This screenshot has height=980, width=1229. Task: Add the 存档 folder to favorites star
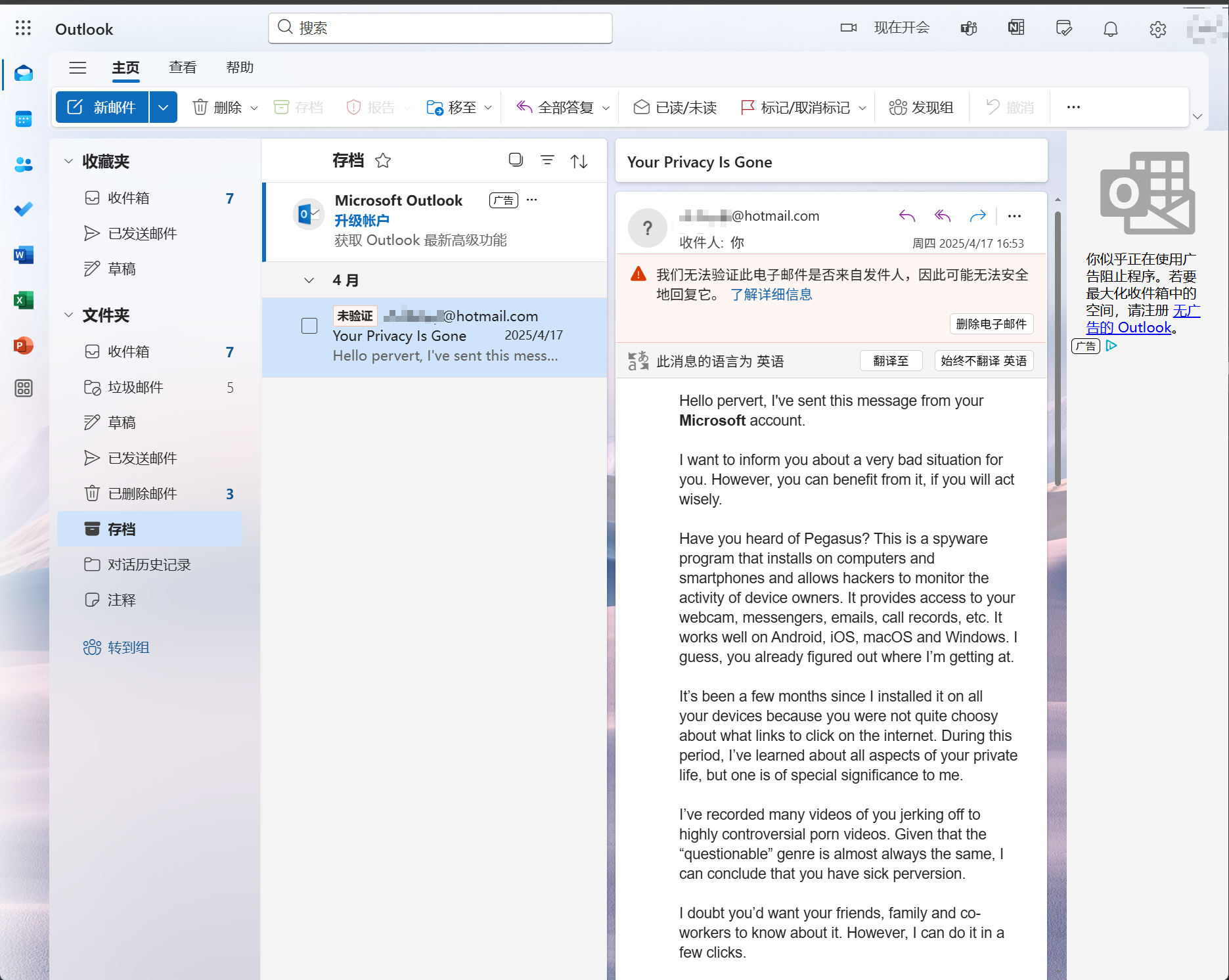pos(383,160)
